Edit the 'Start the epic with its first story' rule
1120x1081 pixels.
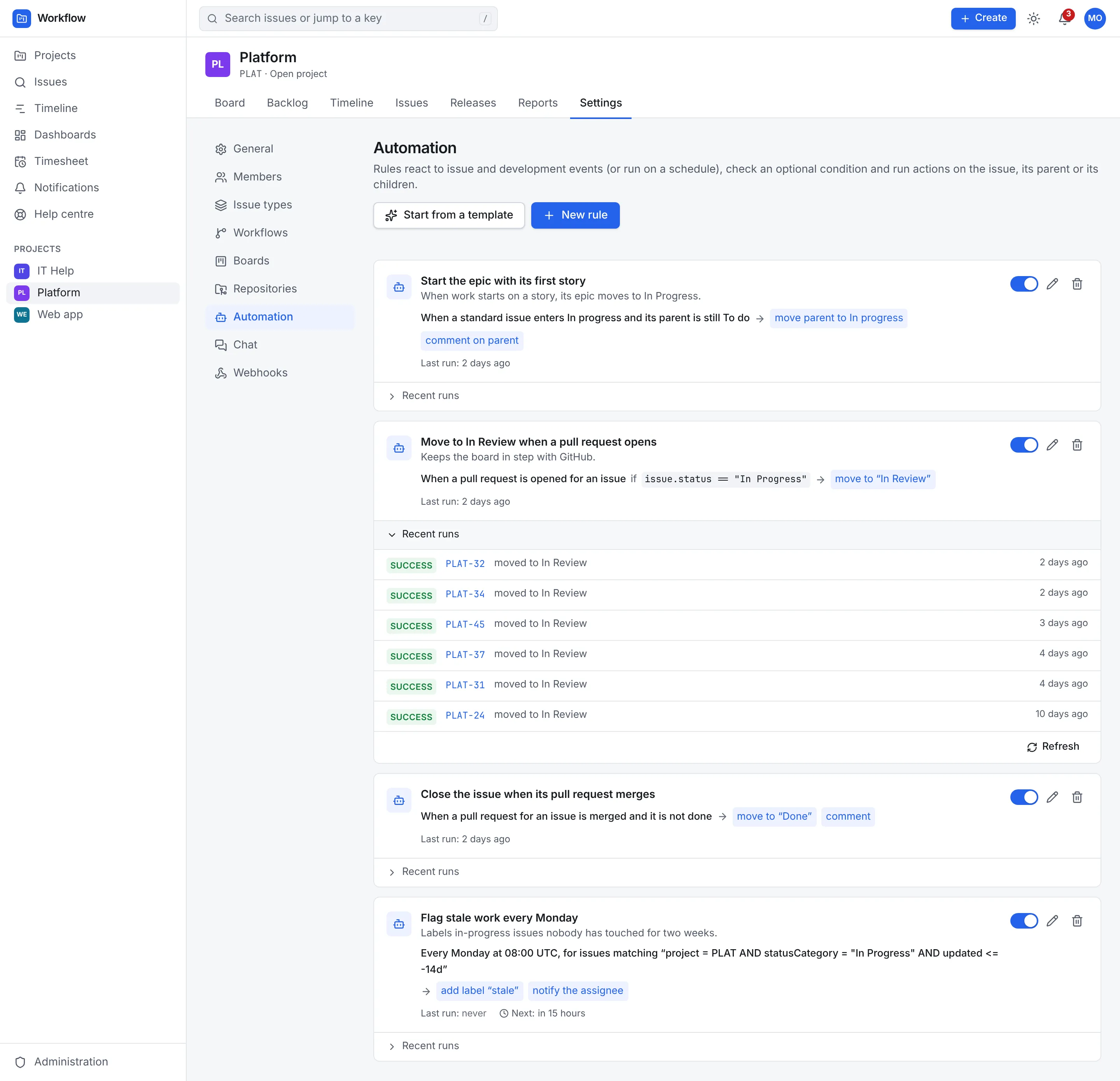click(1052, 284)
